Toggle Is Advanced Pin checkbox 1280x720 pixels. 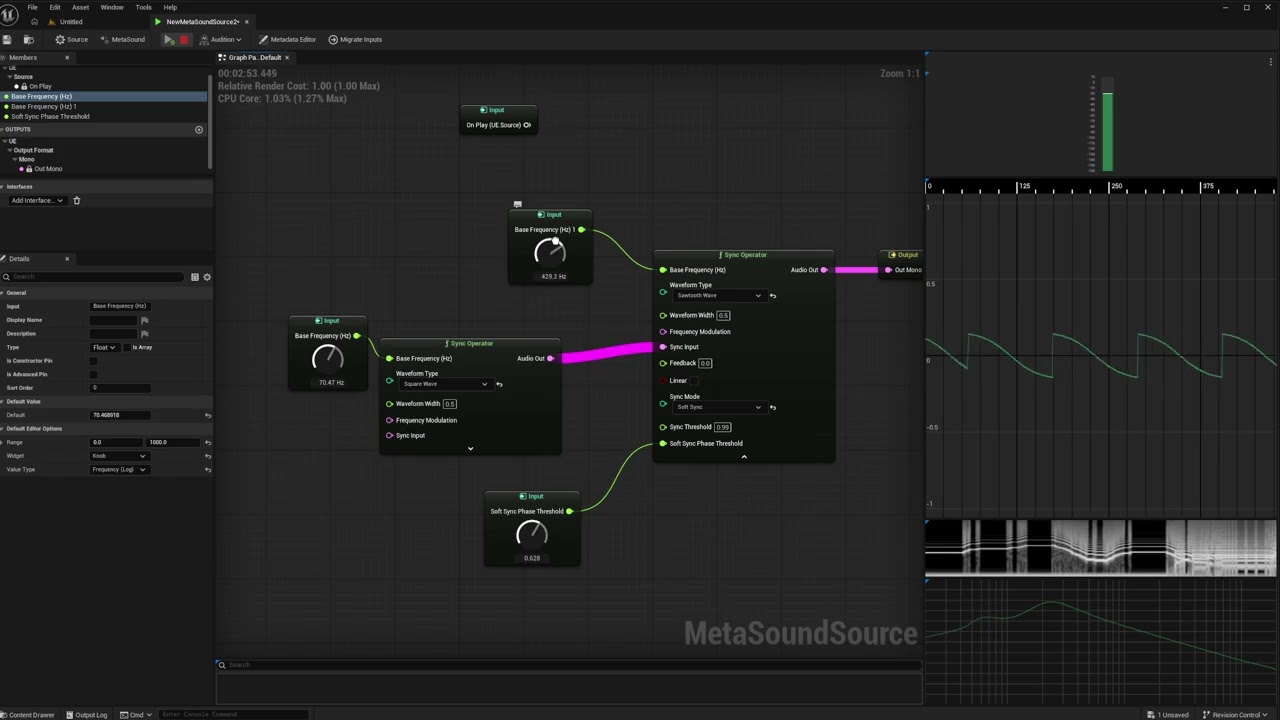94,374
